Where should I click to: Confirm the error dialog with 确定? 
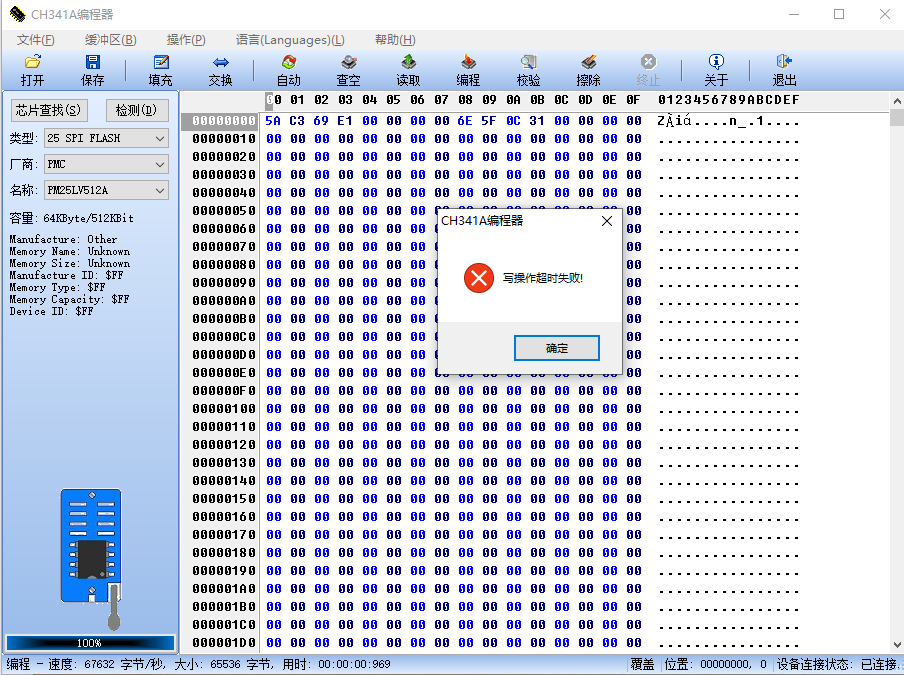[x=556, y=348]
